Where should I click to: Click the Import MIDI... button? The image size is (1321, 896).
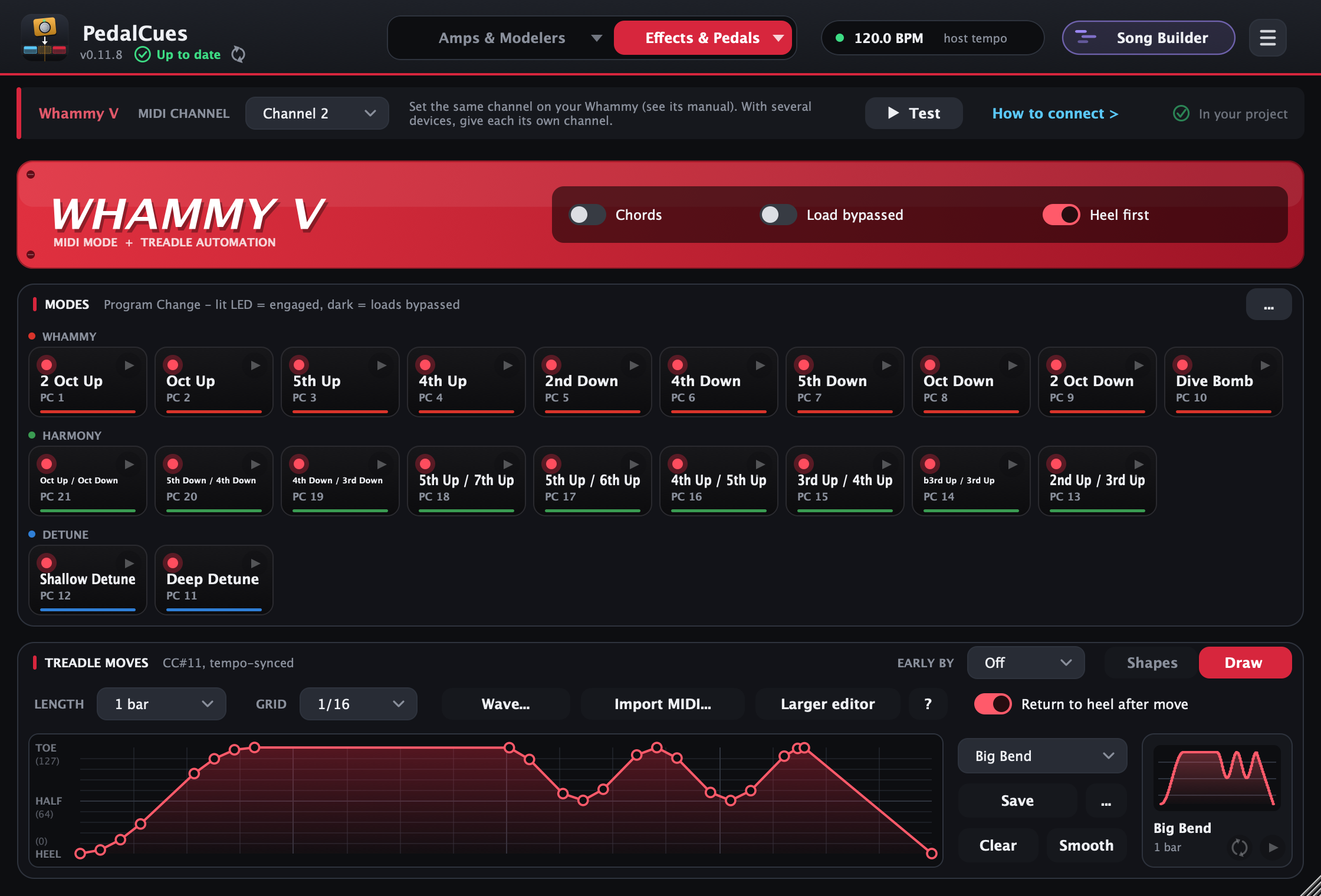662,704
